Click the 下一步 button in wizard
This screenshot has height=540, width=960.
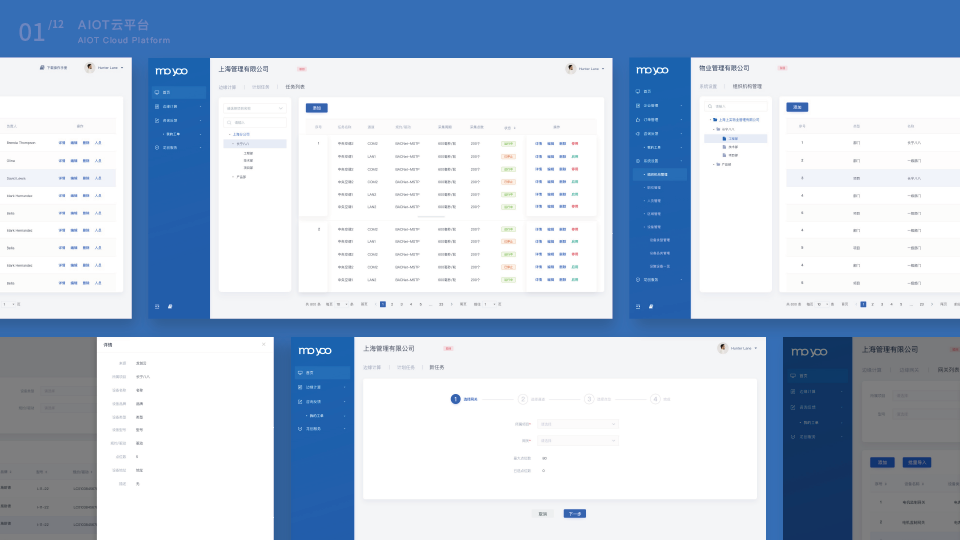tap(575, 513)
